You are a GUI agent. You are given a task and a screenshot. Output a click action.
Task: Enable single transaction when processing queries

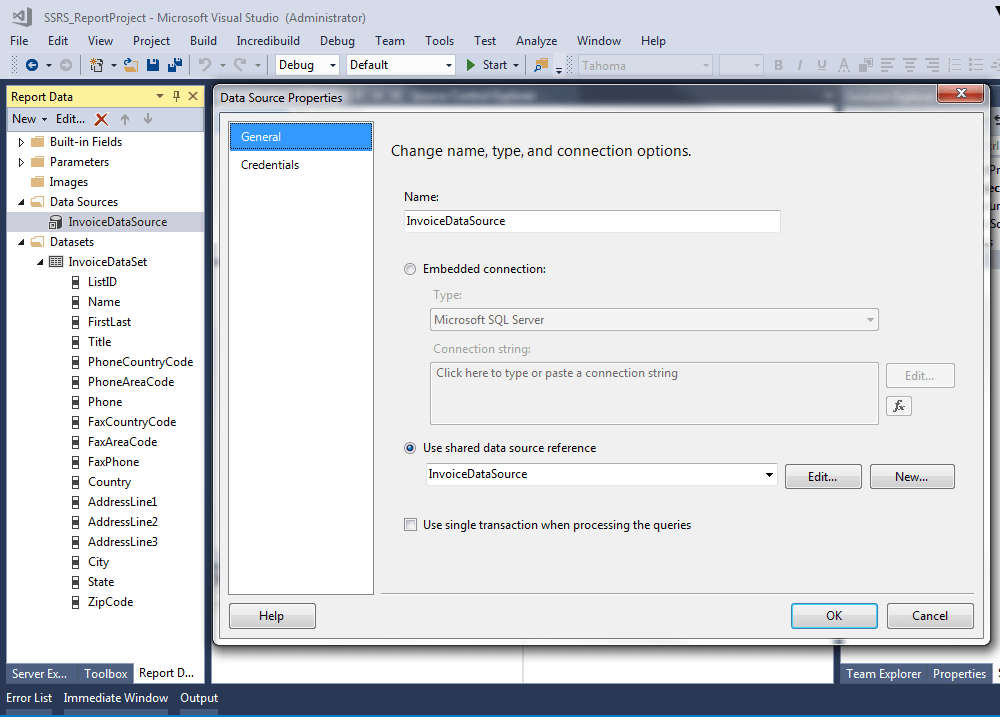(410, 524)
